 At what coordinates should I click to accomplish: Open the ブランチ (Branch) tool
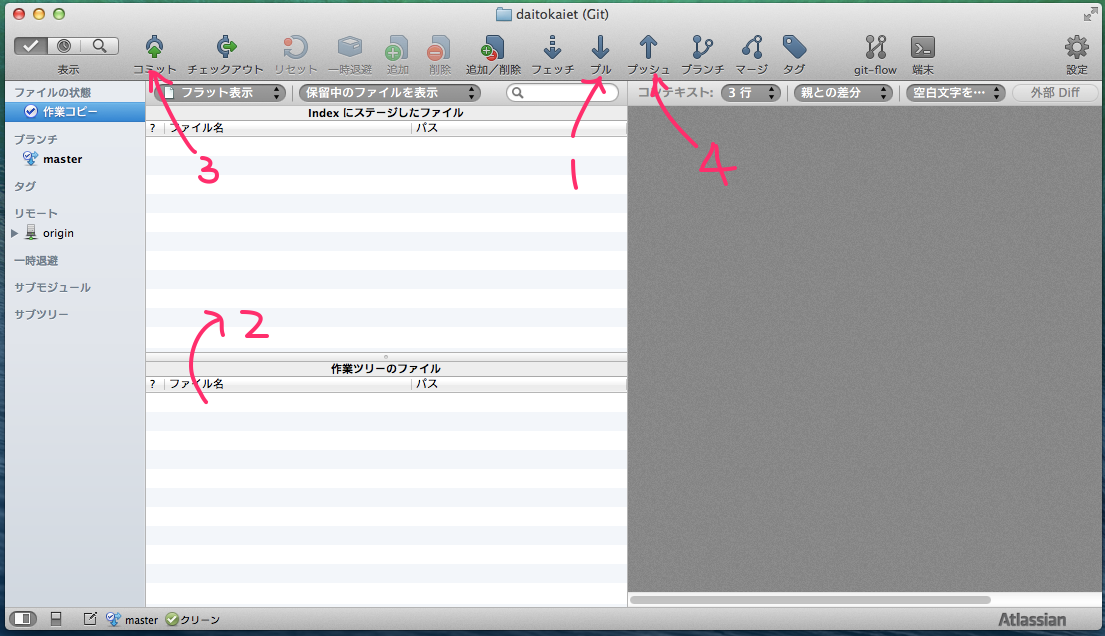[702, 47]
